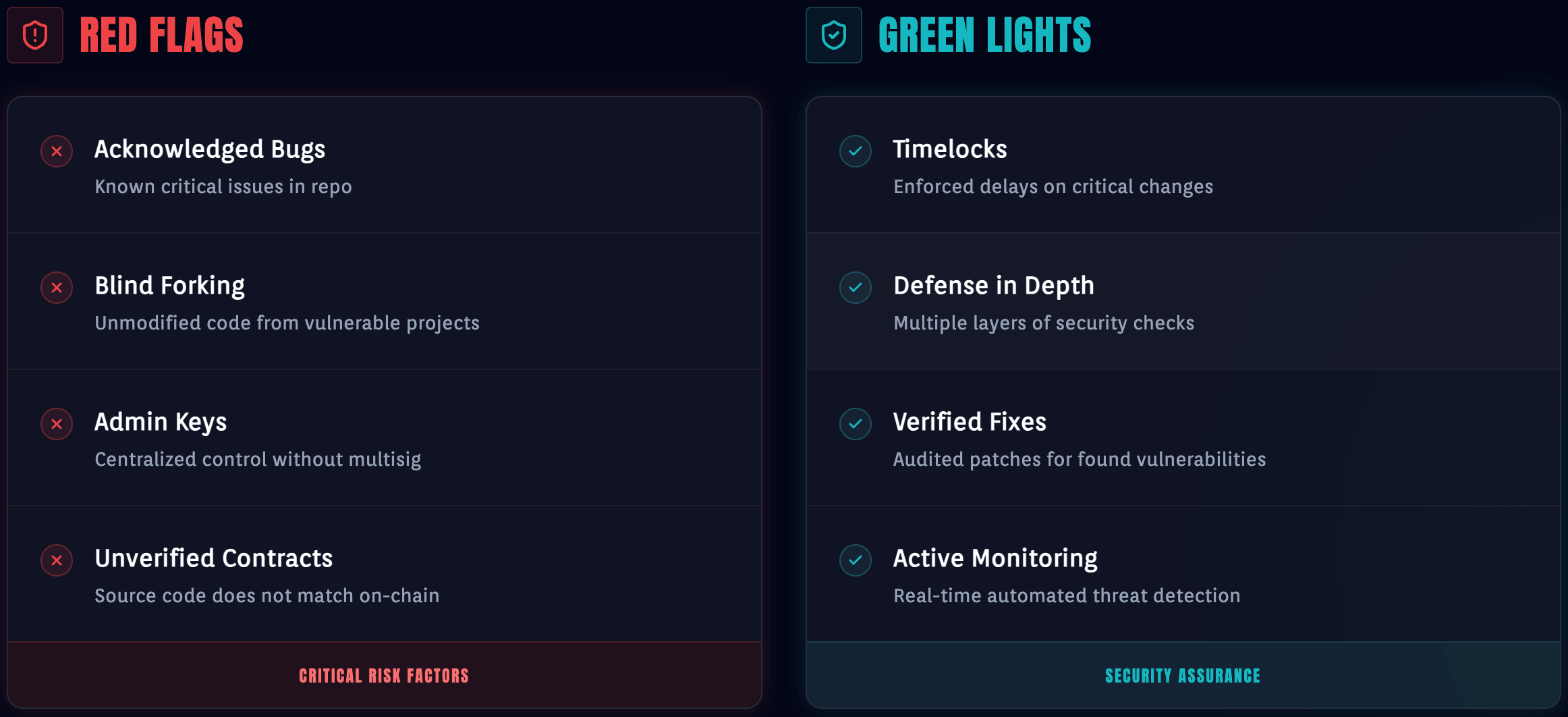Image resolution: width=1568 pixels, height=717 pixels.
Task: Click the Security Assurance label
Action: click(1182, 675)
